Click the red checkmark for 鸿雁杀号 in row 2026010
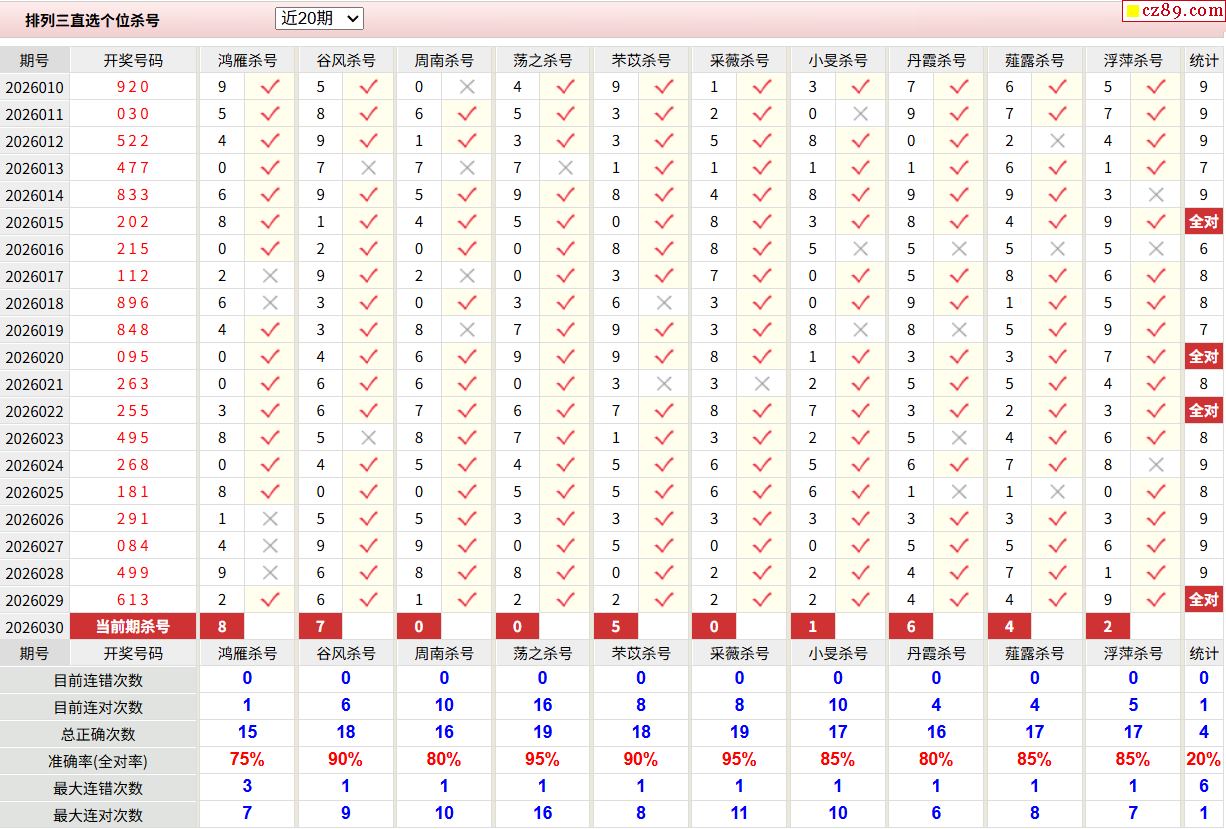The image size is (1226, 829). point(270,87)
